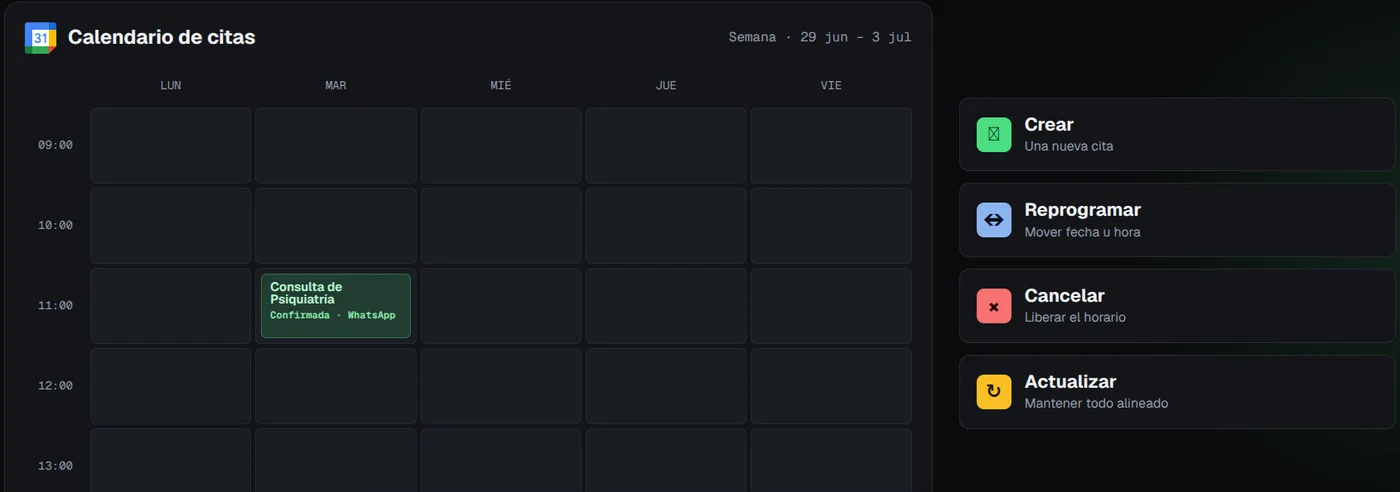Select the Monday 11:00 empty slot
This screenshot has width=1400, height=492.
(x=171, y=306)
